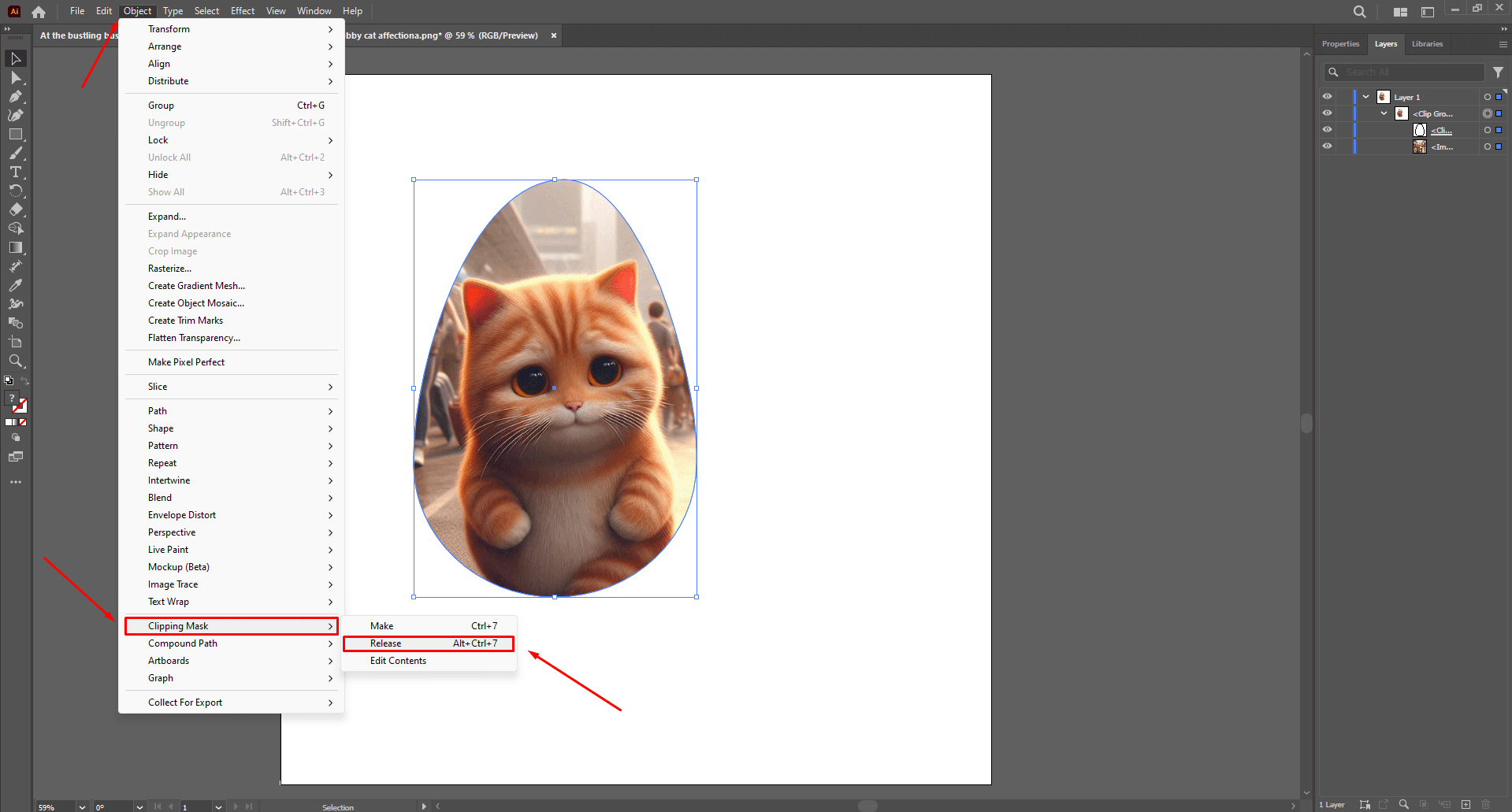The image size is (1512, 812).
Task: Choose Edit Contents from the submenu
Action: tap(398, 661)
